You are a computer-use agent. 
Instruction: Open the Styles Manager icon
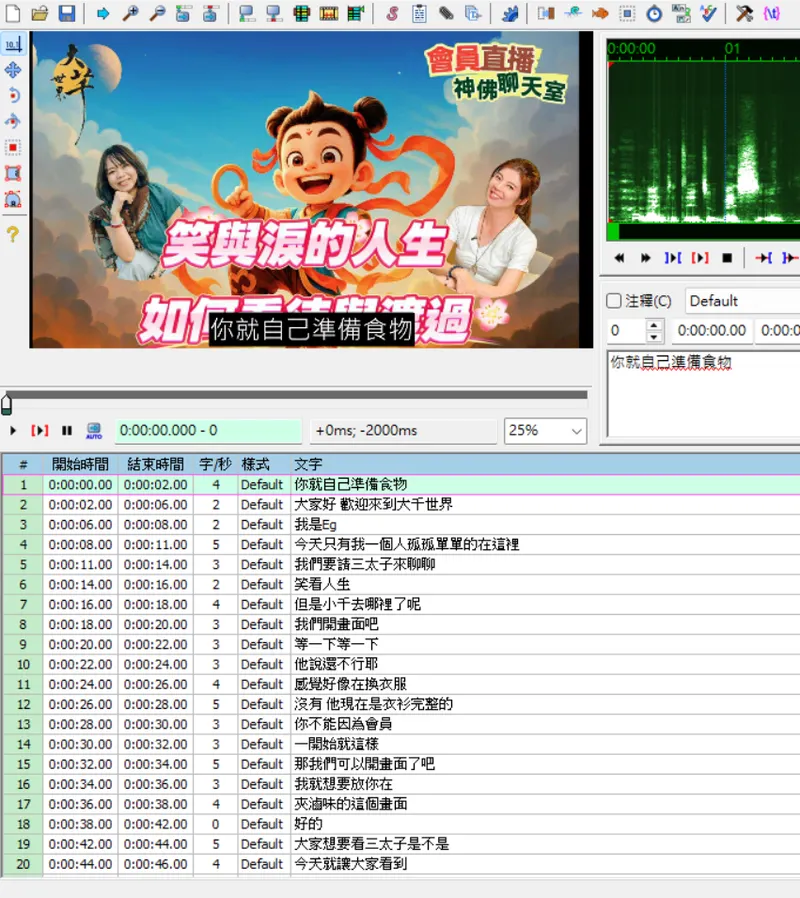[x=392, y=13]
